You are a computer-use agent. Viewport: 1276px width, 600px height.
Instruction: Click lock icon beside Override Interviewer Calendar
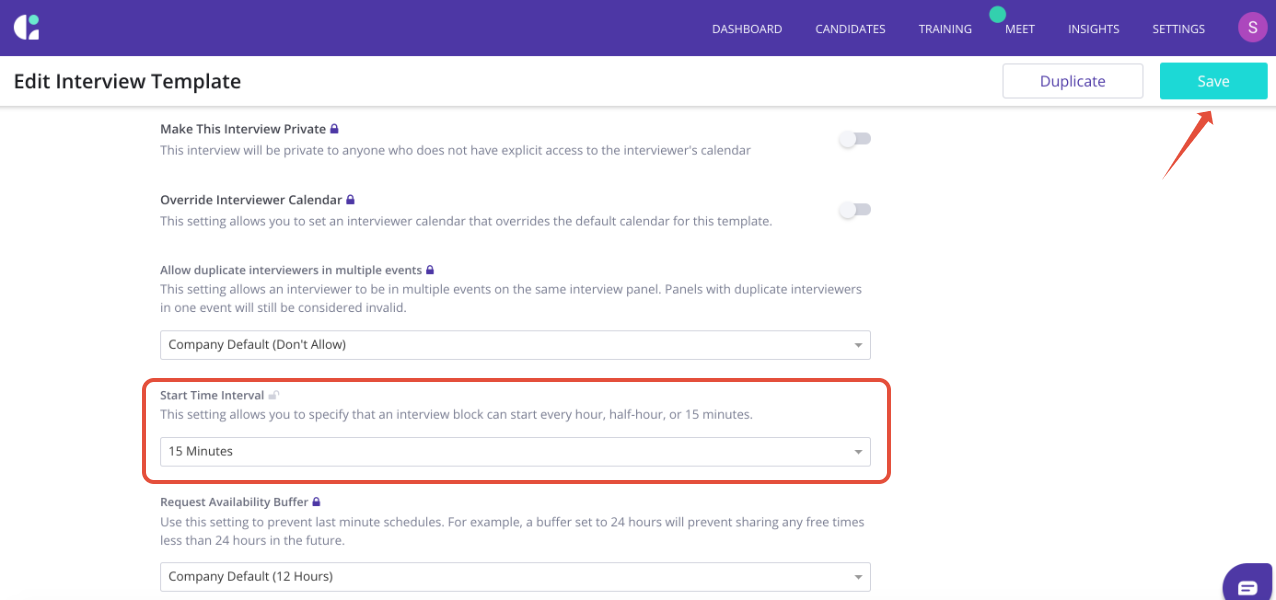click(350, 200)
